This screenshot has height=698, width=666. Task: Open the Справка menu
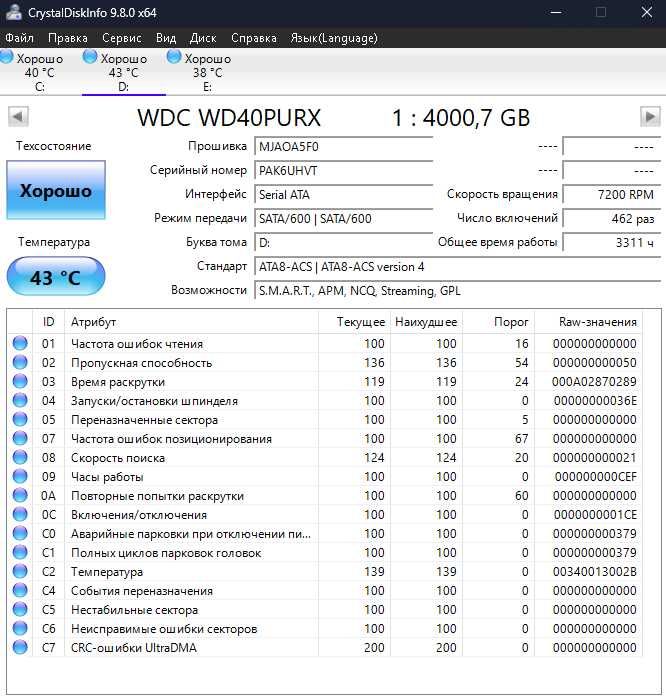(254, 38)
